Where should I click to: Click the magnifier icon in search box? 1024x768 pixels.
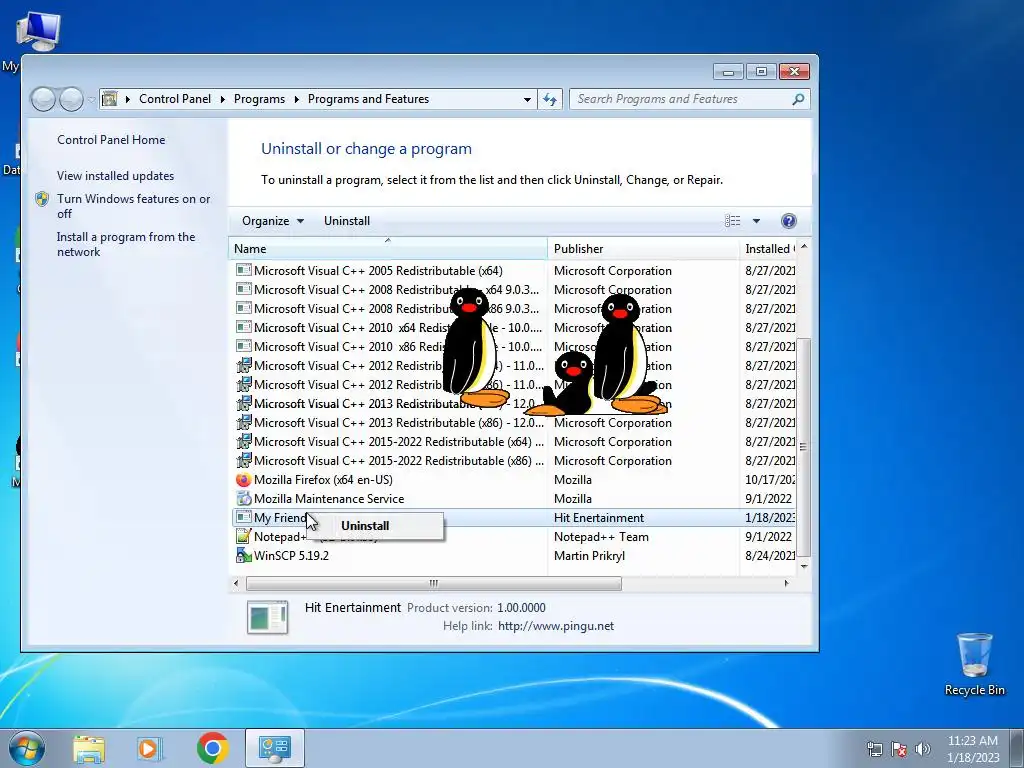798,99
